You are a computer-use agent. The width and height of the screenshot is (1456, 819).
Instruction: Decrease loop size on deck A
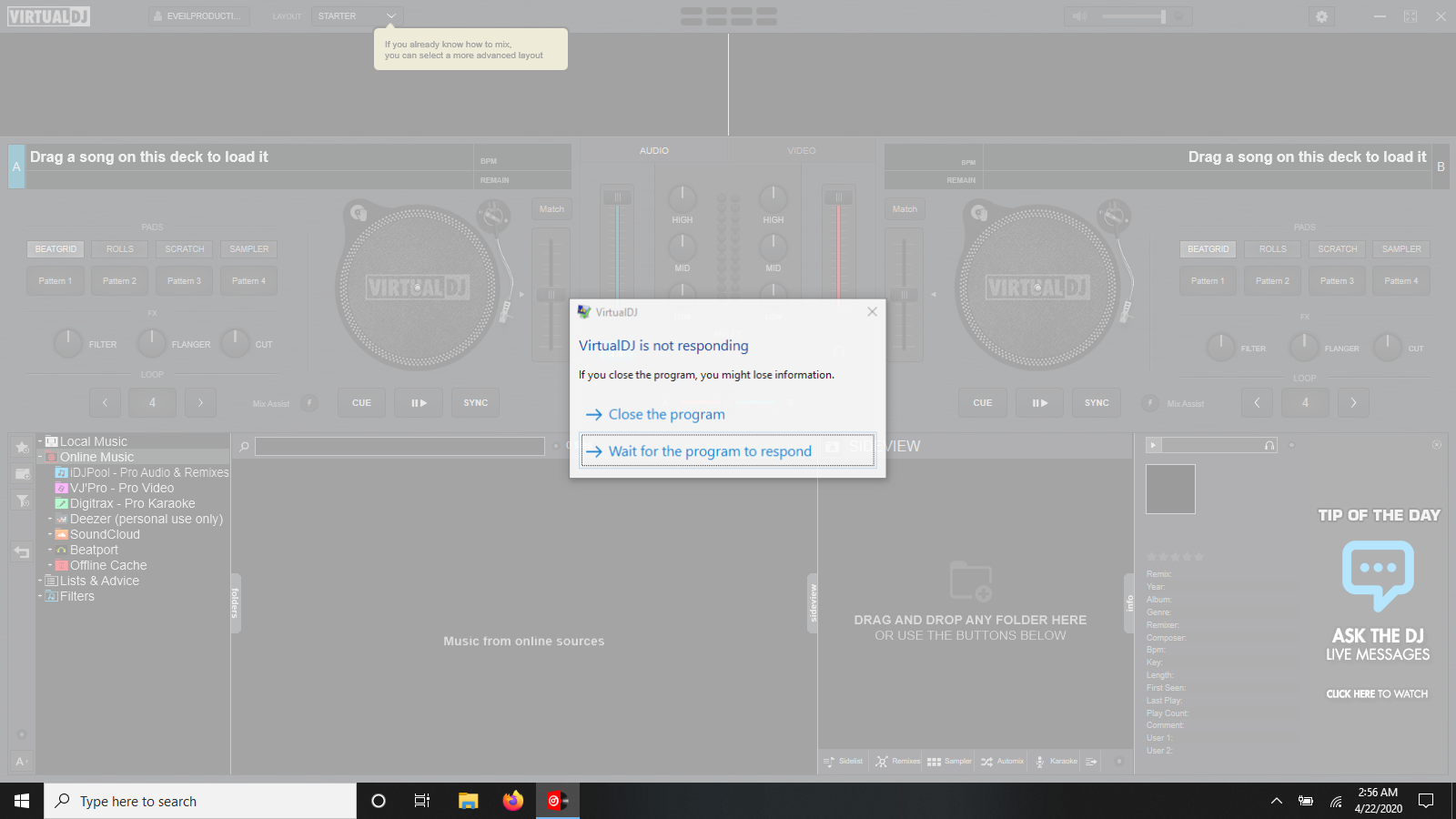pyautogui.click(x=105, y=403)
